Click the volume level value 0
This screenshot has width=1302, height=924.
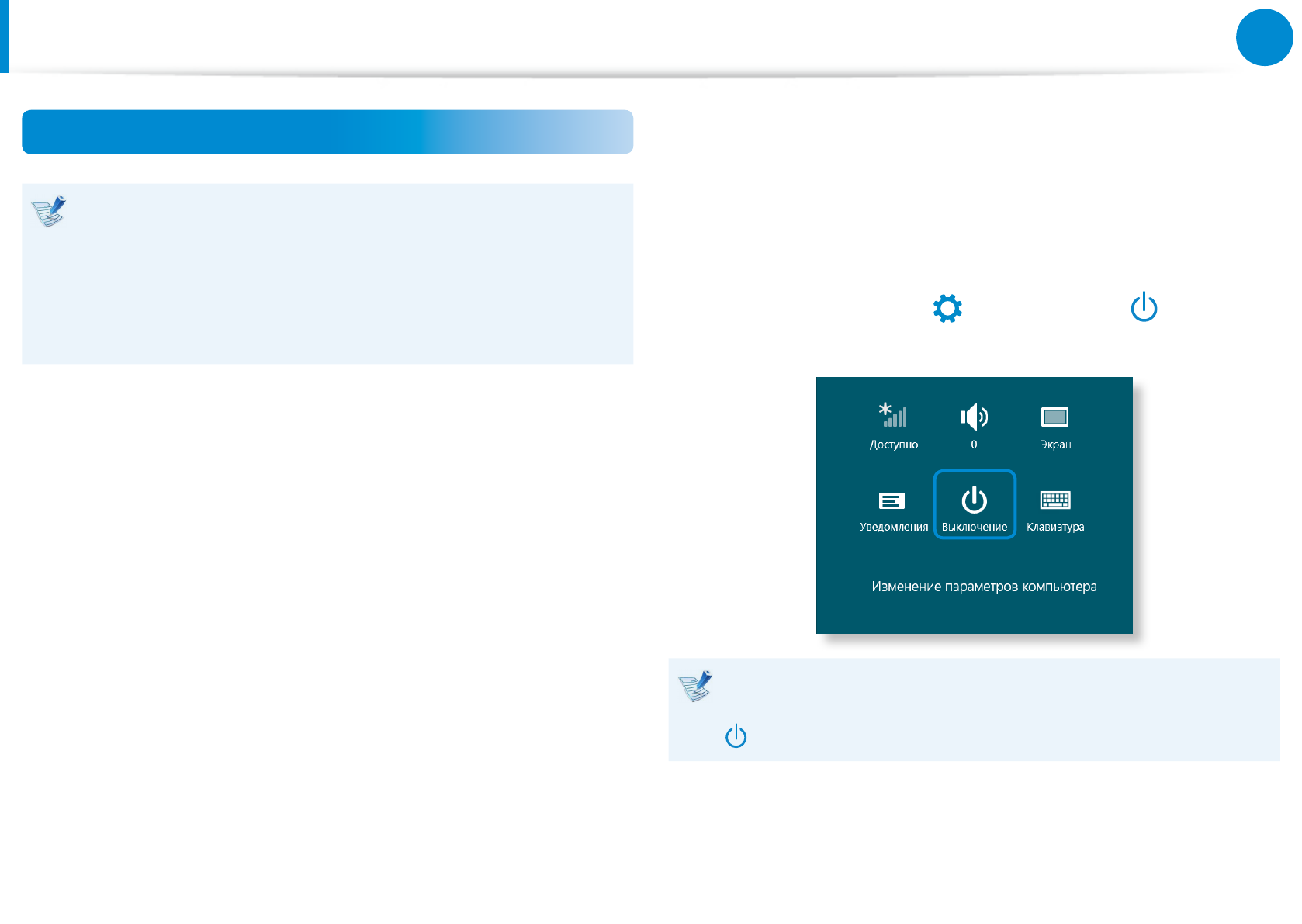[x=974, y=445]
